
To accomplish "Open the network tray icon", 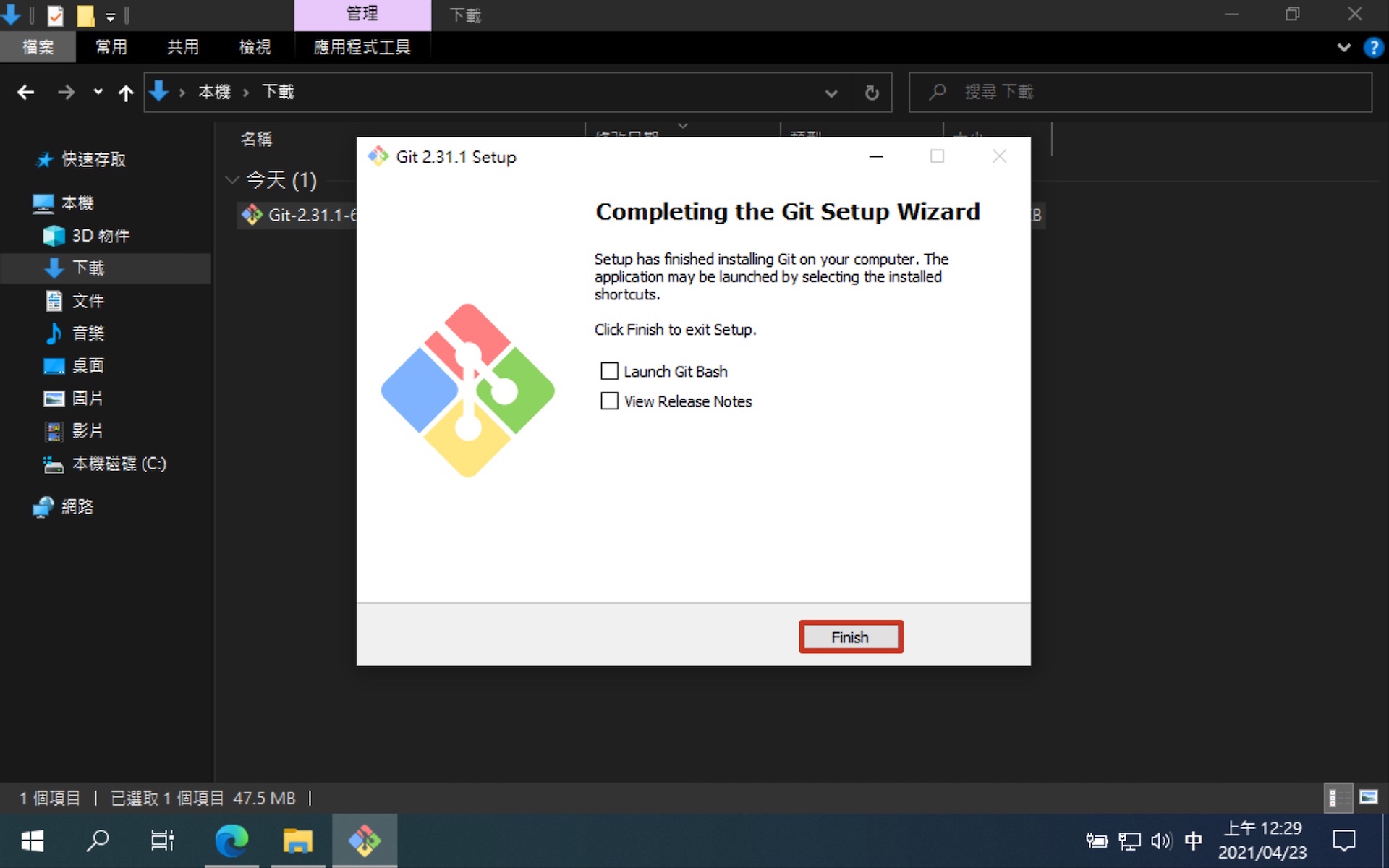I will click(1129, 841).
